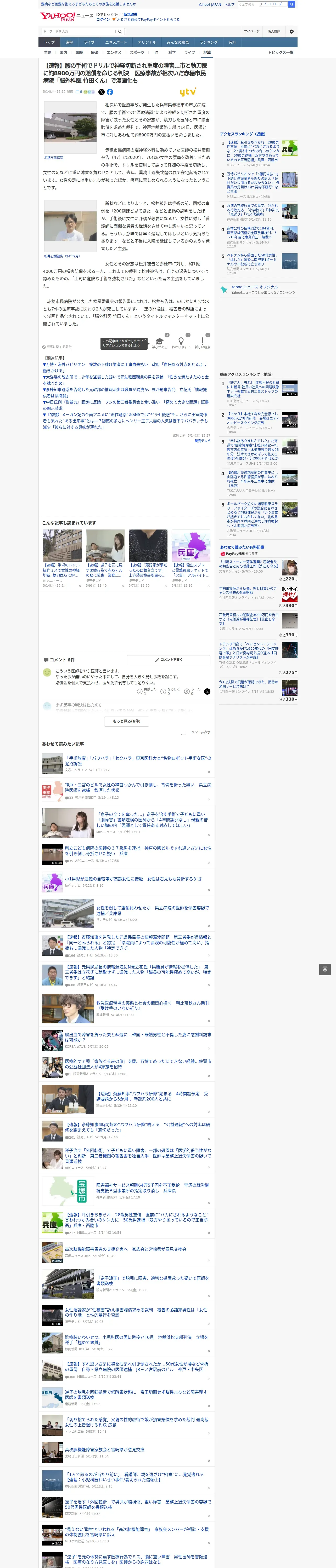Click the ログイン link
This screenshot has height=1568, width=336.
click(103, 20)
